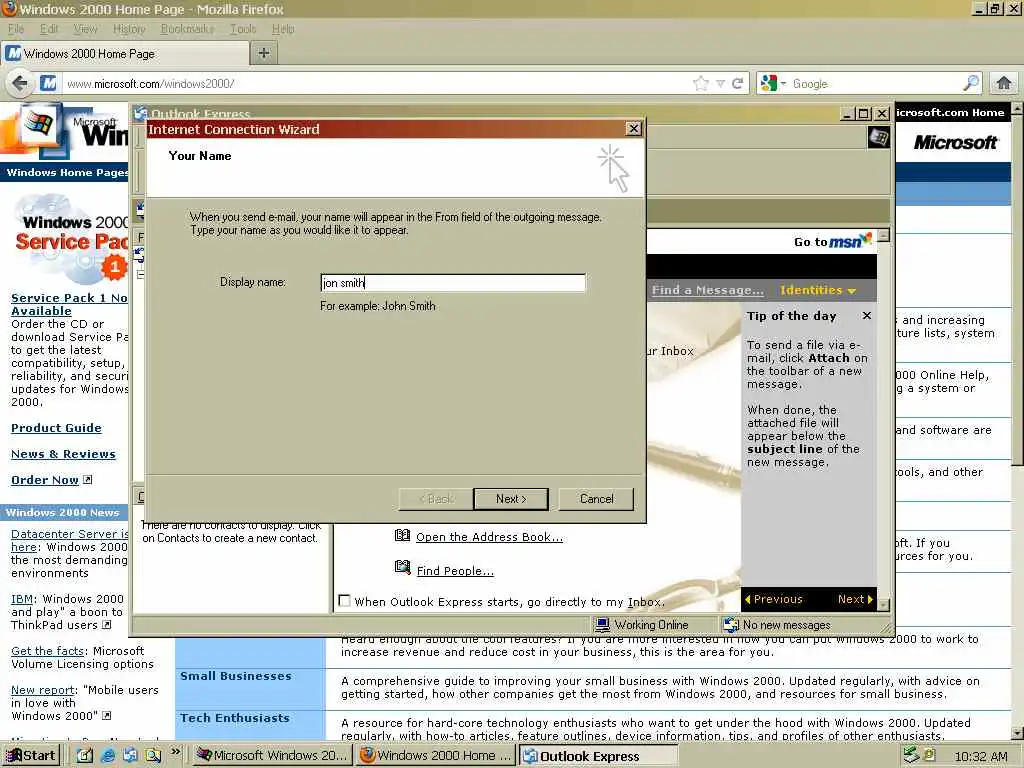Click the Start button on taskbar
The image size is (1024, 768).
30,756
